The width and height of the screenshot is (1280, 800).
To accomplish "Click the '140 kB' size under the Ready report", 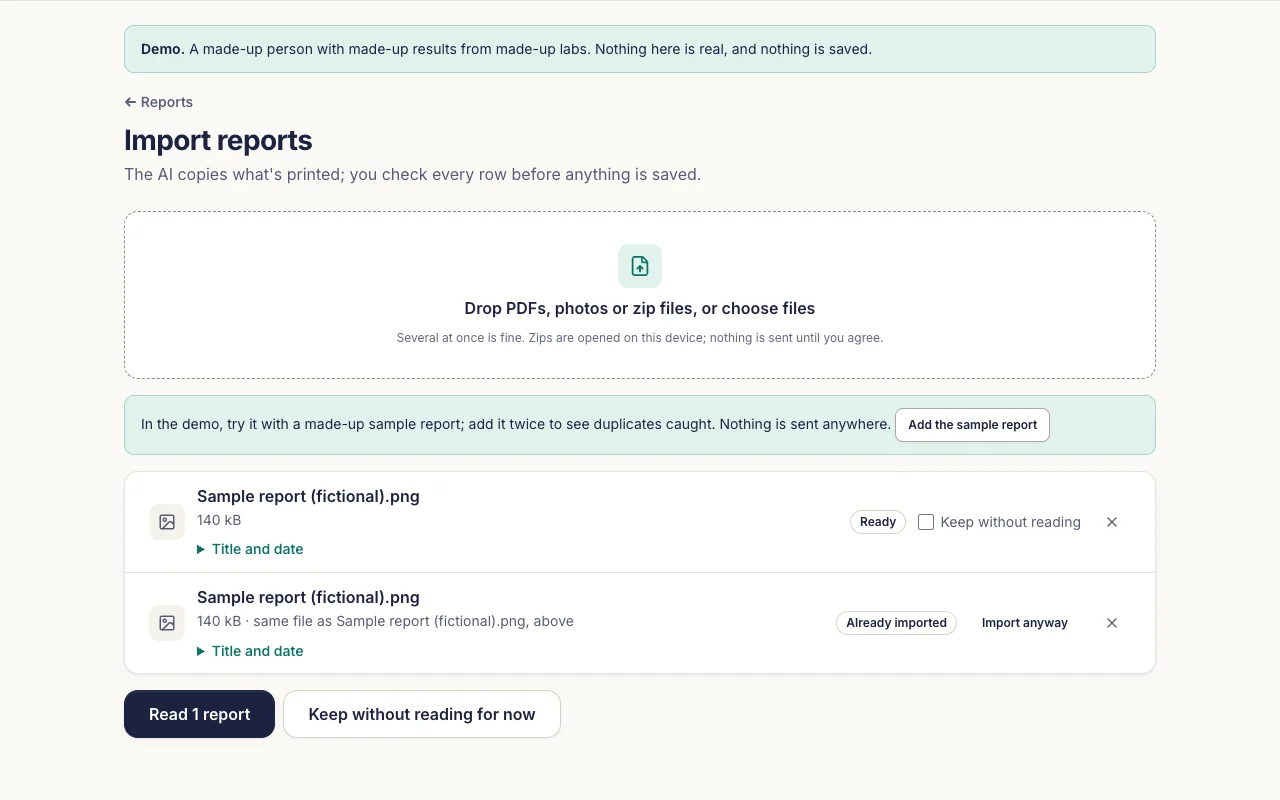I will click(219, 520).
